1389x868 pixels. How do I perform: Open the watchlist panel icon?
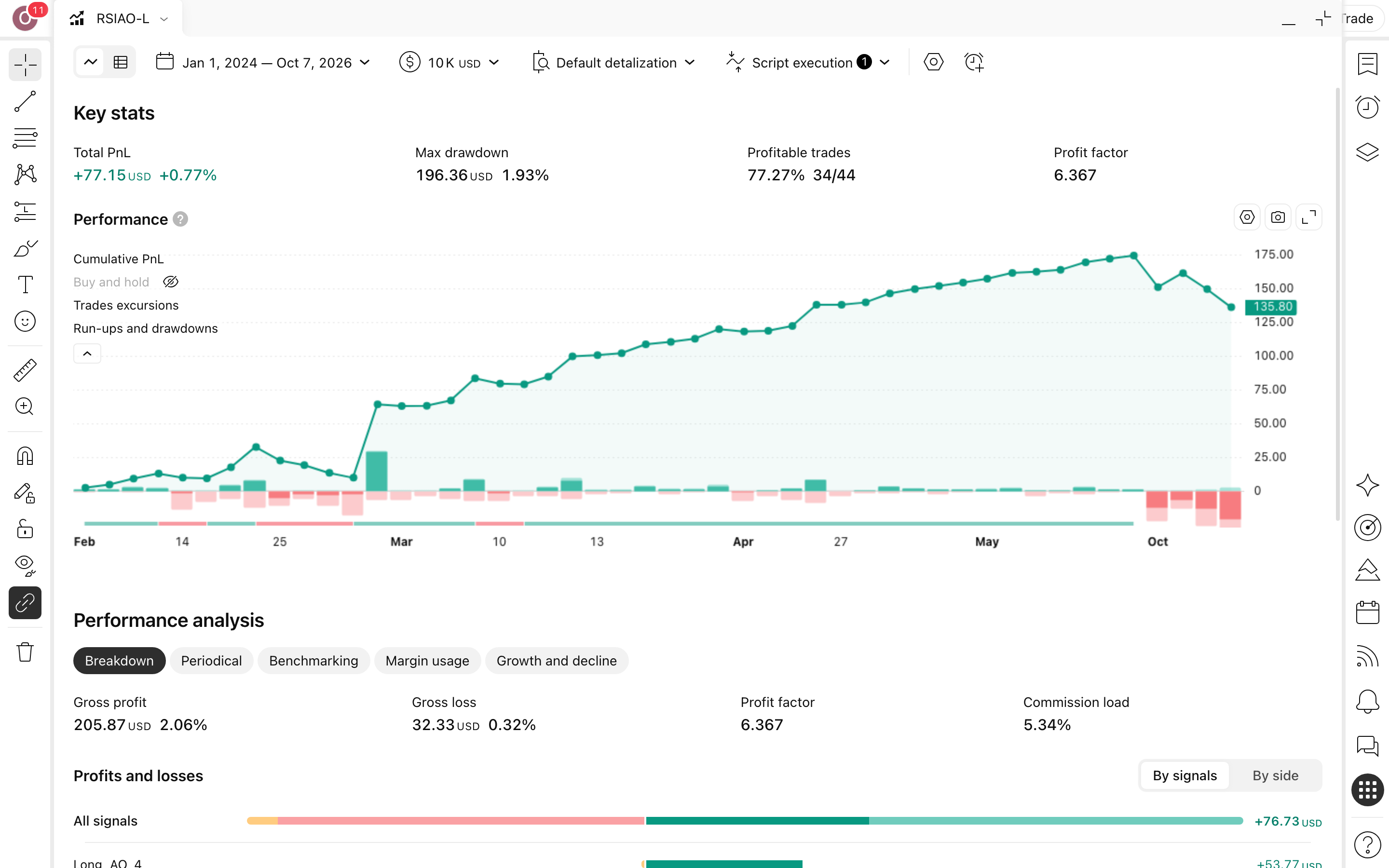pyautogui.click(x=1367, y=64)
